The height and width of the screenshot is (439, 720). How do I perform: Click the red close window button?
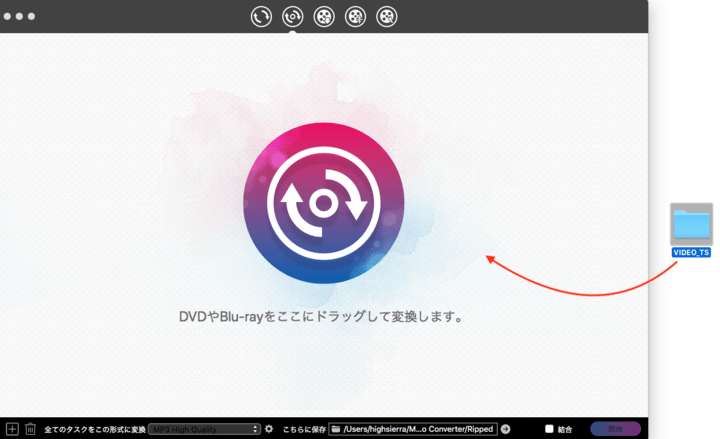coord(7,17)
